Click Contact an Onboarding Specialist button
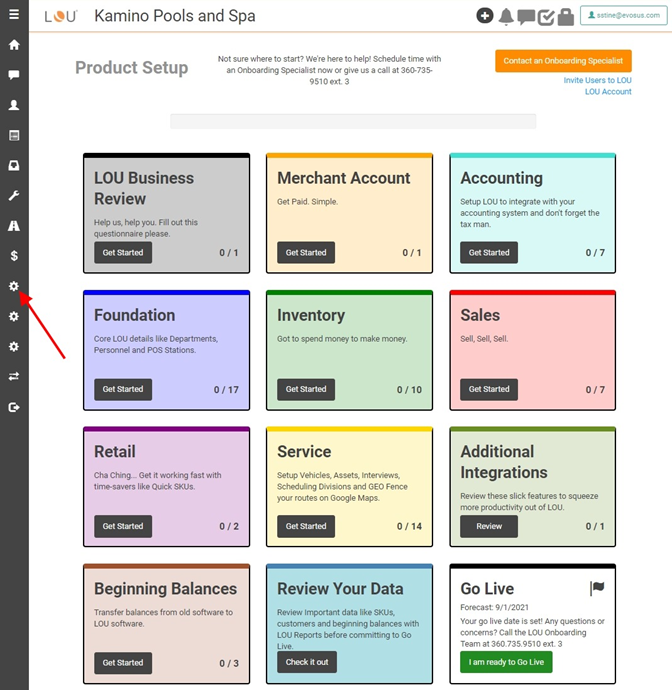This screenshot has width=672, height=690. point(563,61)
